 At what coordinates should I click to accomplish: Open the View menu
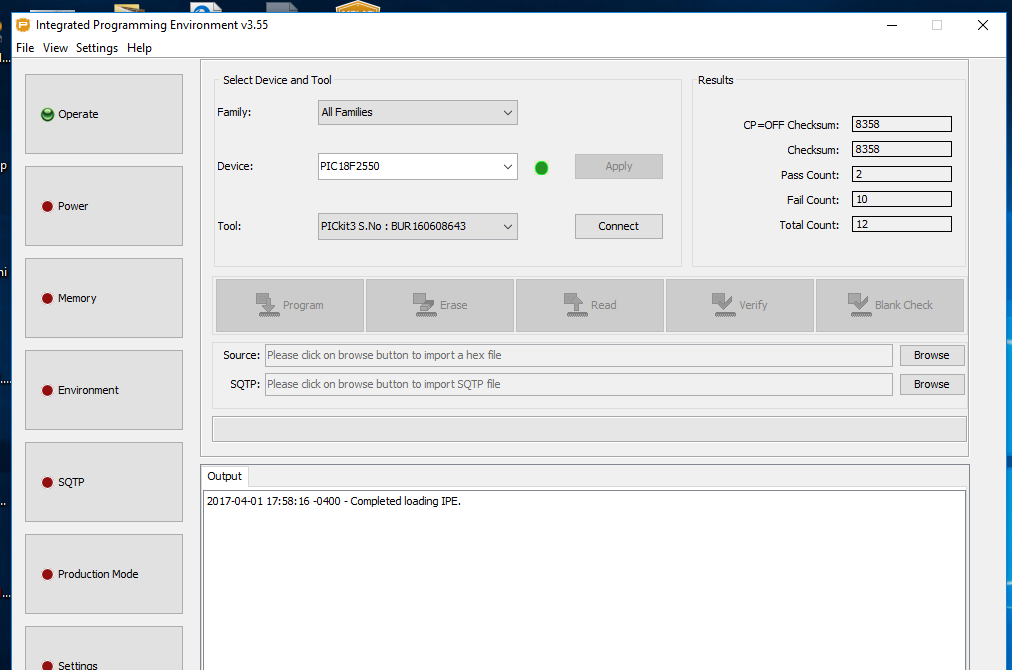tap(55, 48)
